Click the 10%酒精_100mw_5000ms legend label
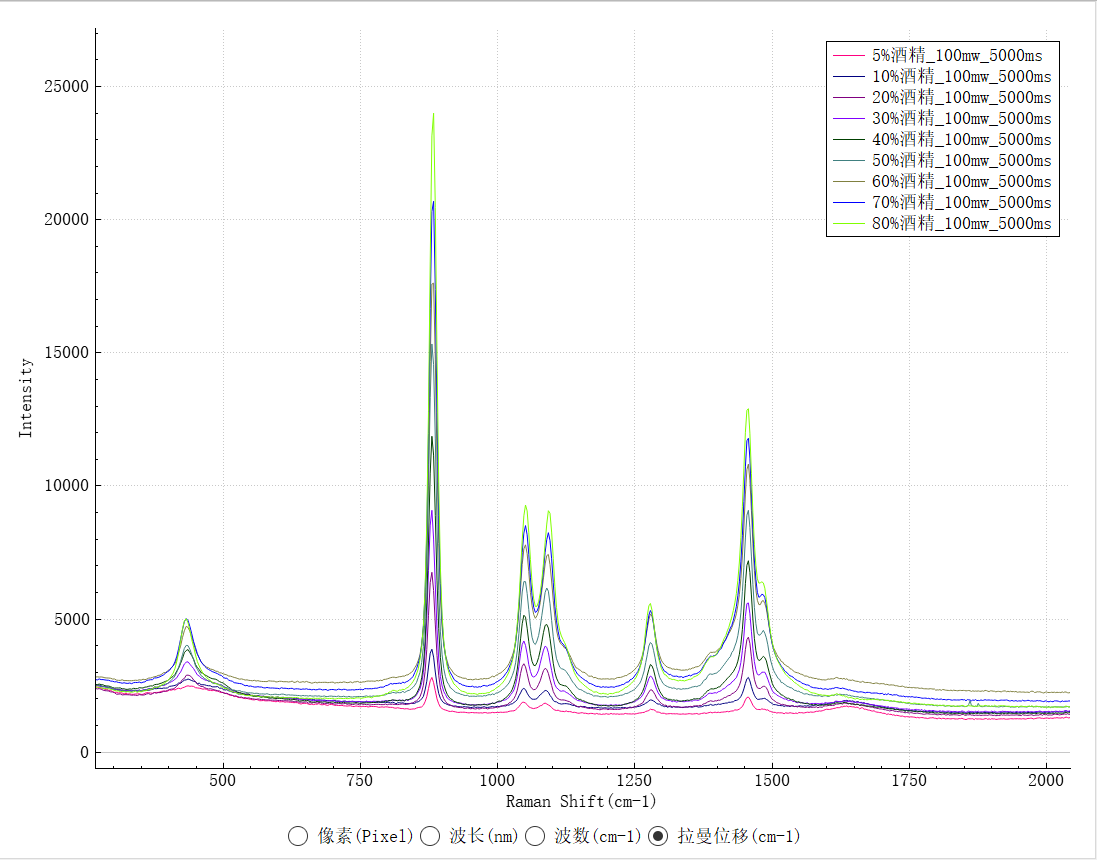This screenshot has width=1097, height=860. pos(961,76)
